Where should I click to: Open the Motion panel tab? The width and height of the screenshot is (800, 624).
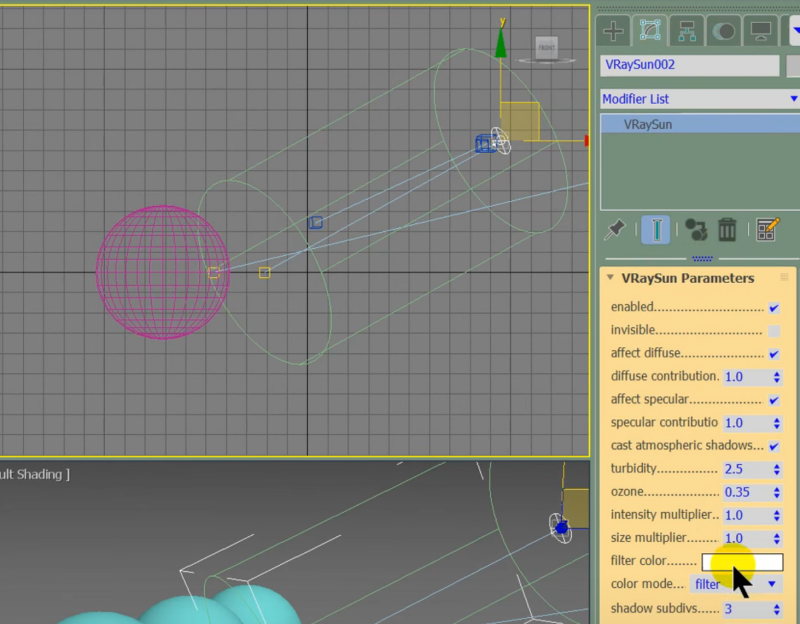click(x=722, y=30)
